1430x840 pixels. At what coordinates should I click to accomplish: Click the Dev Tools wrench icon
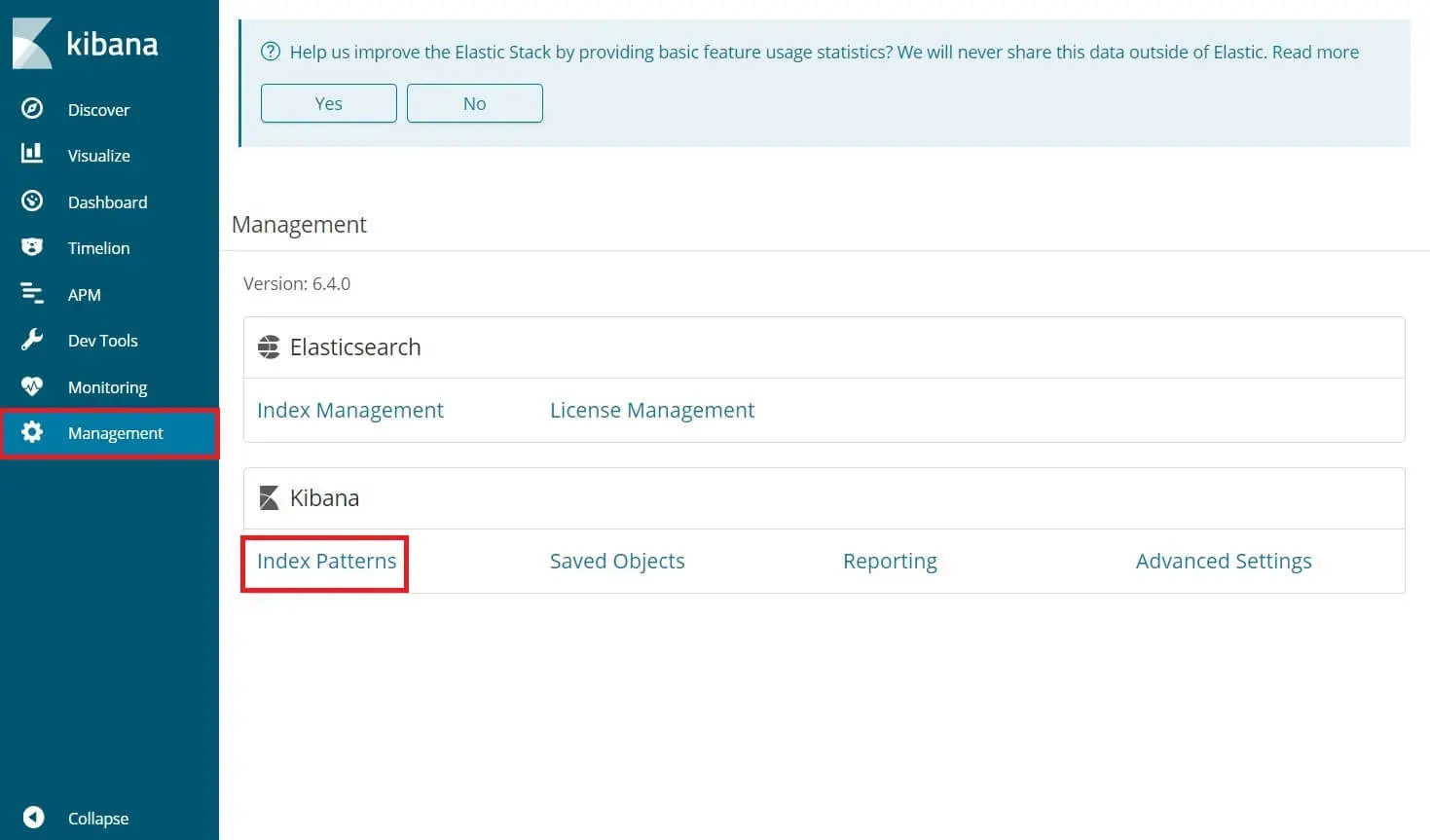coord(32,340)
